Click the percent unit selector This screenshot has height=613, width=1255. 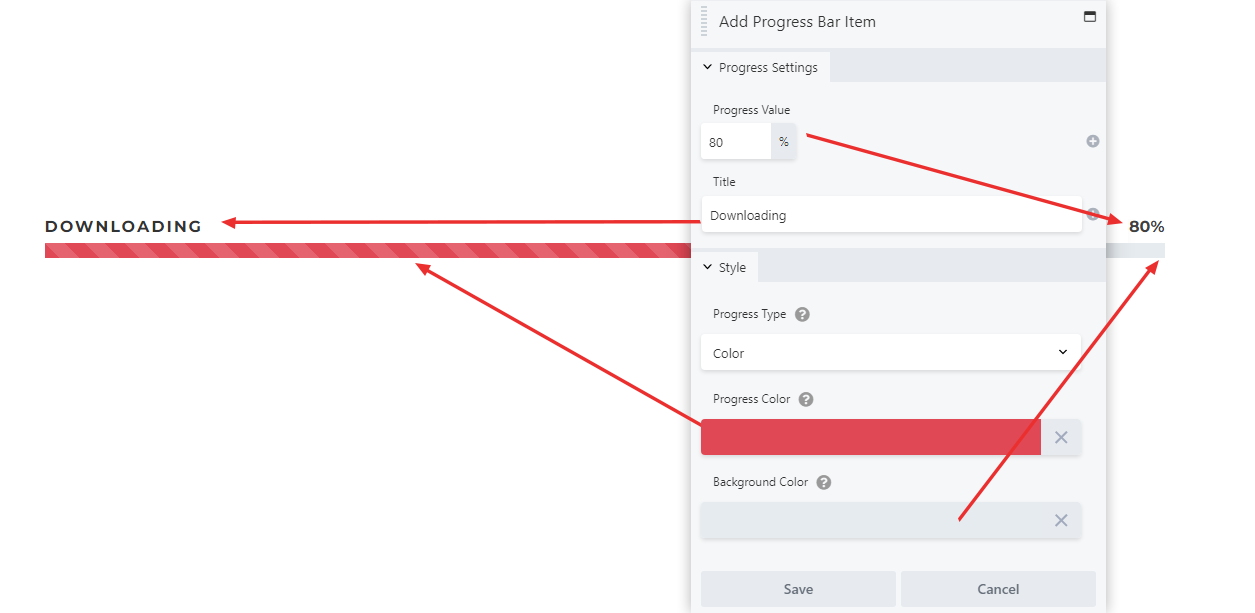(x=784, y=142)
